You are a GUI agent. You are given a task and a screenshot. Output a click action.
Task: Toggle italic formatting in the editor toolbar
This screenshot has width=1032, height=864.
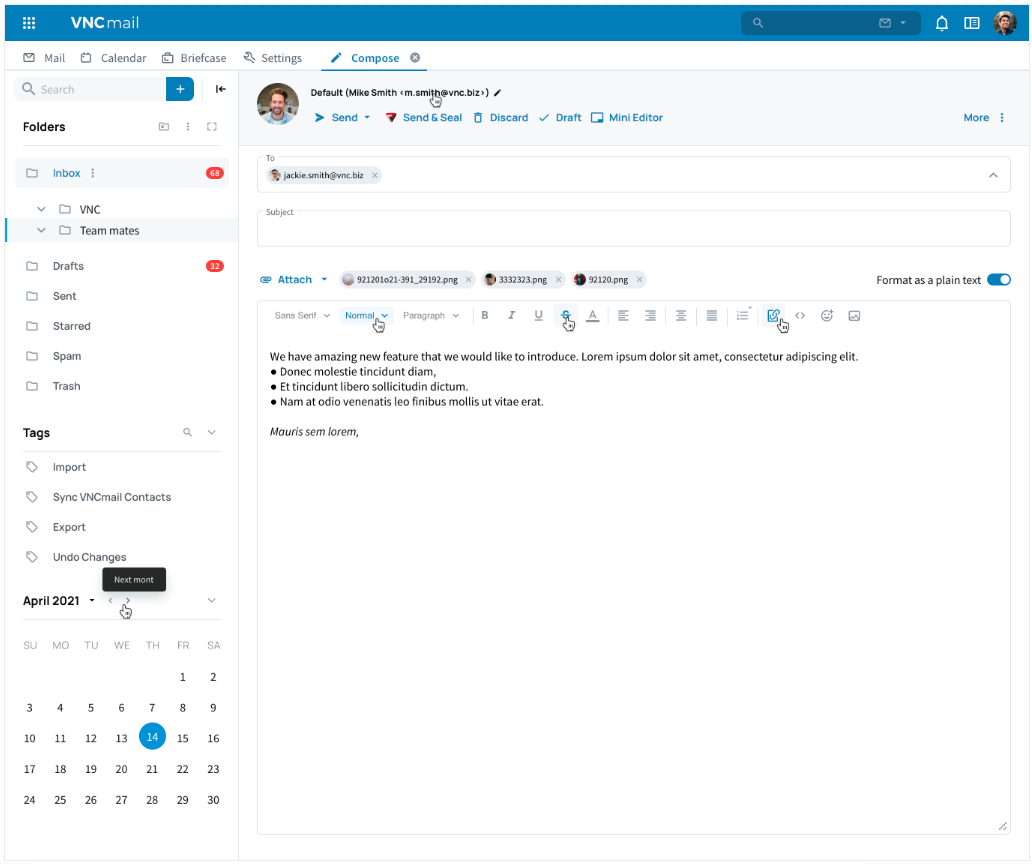click(x=511, y=316)
